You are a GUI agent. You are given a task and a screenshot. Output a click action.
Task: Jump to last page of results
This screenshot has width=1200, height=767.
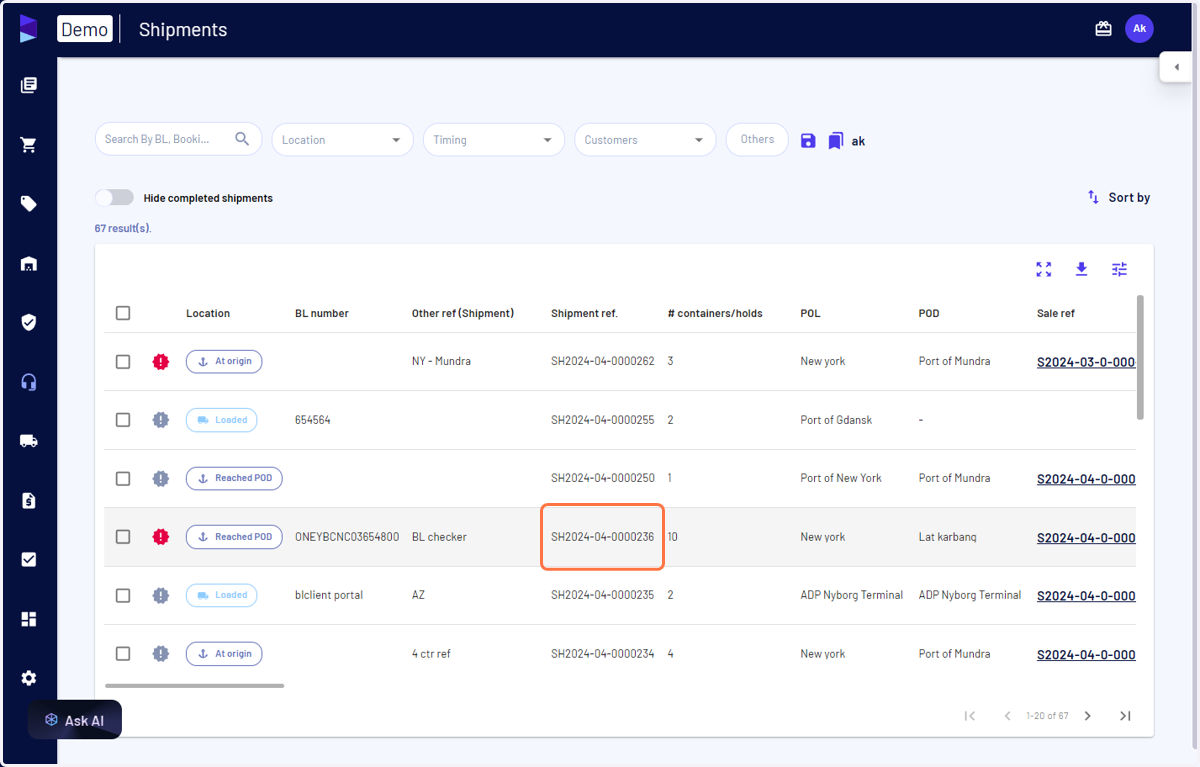(x=1125, y=715)
